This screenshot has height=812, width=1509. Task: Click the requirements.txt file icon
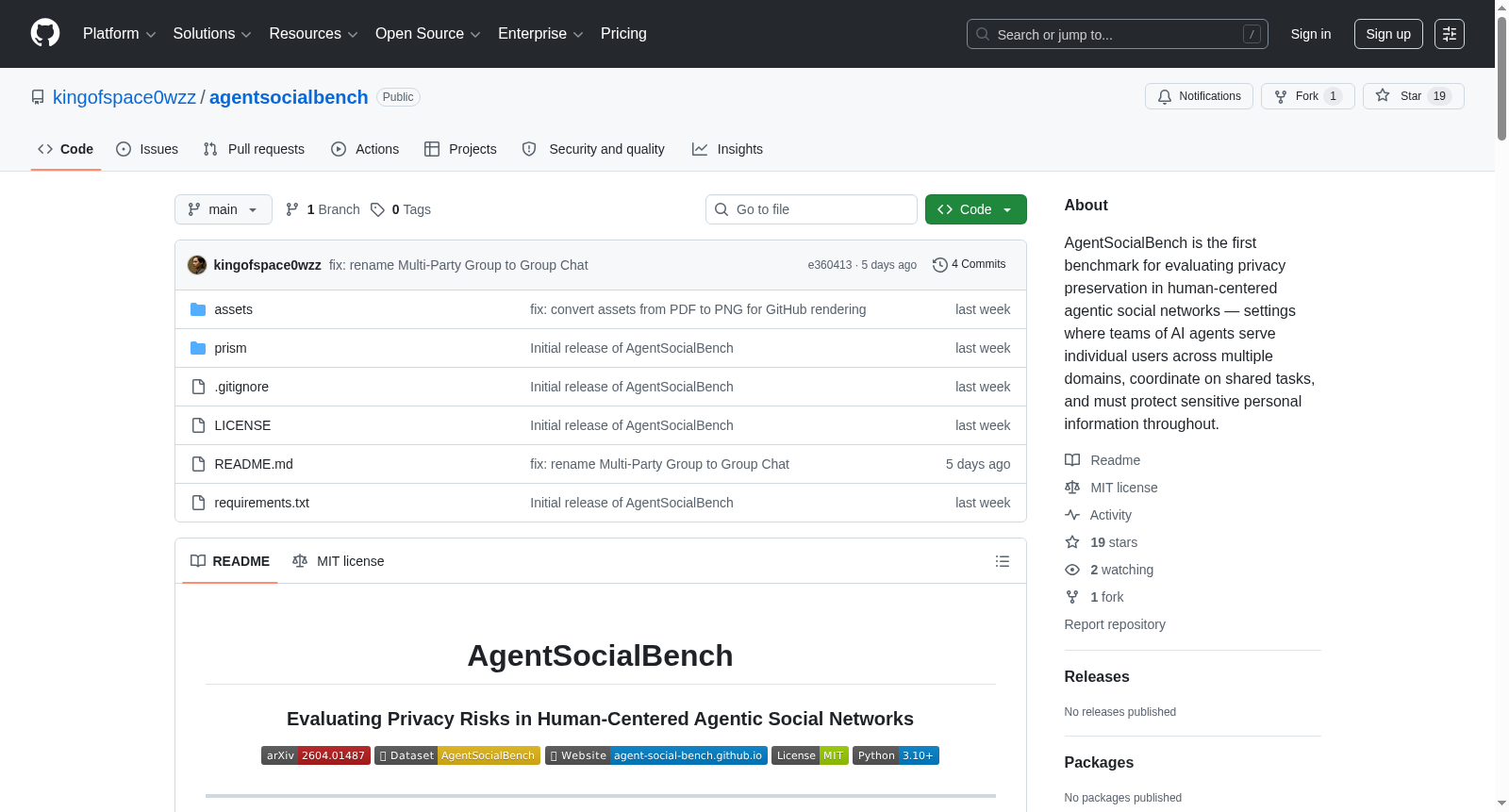(x=198, y=503)
